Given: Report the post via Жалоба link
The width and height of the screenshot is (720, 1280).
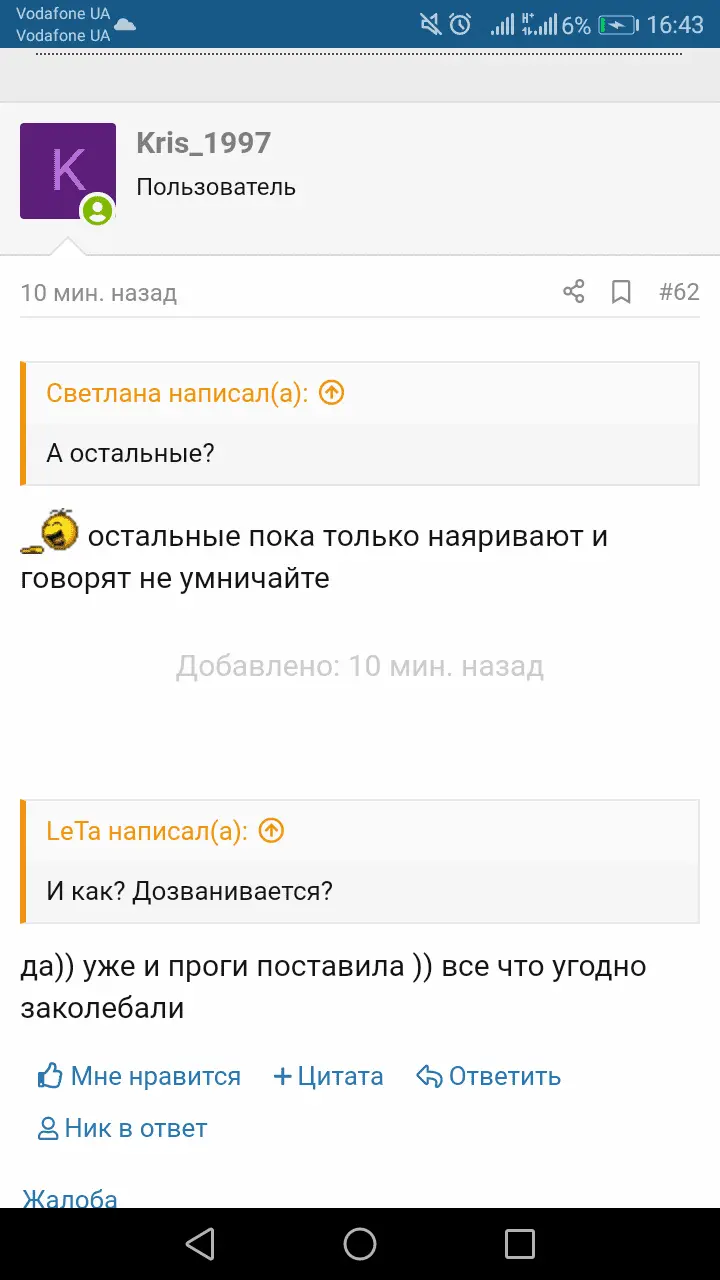Looking at the screenshot, I should click(x=70, y=1198).
